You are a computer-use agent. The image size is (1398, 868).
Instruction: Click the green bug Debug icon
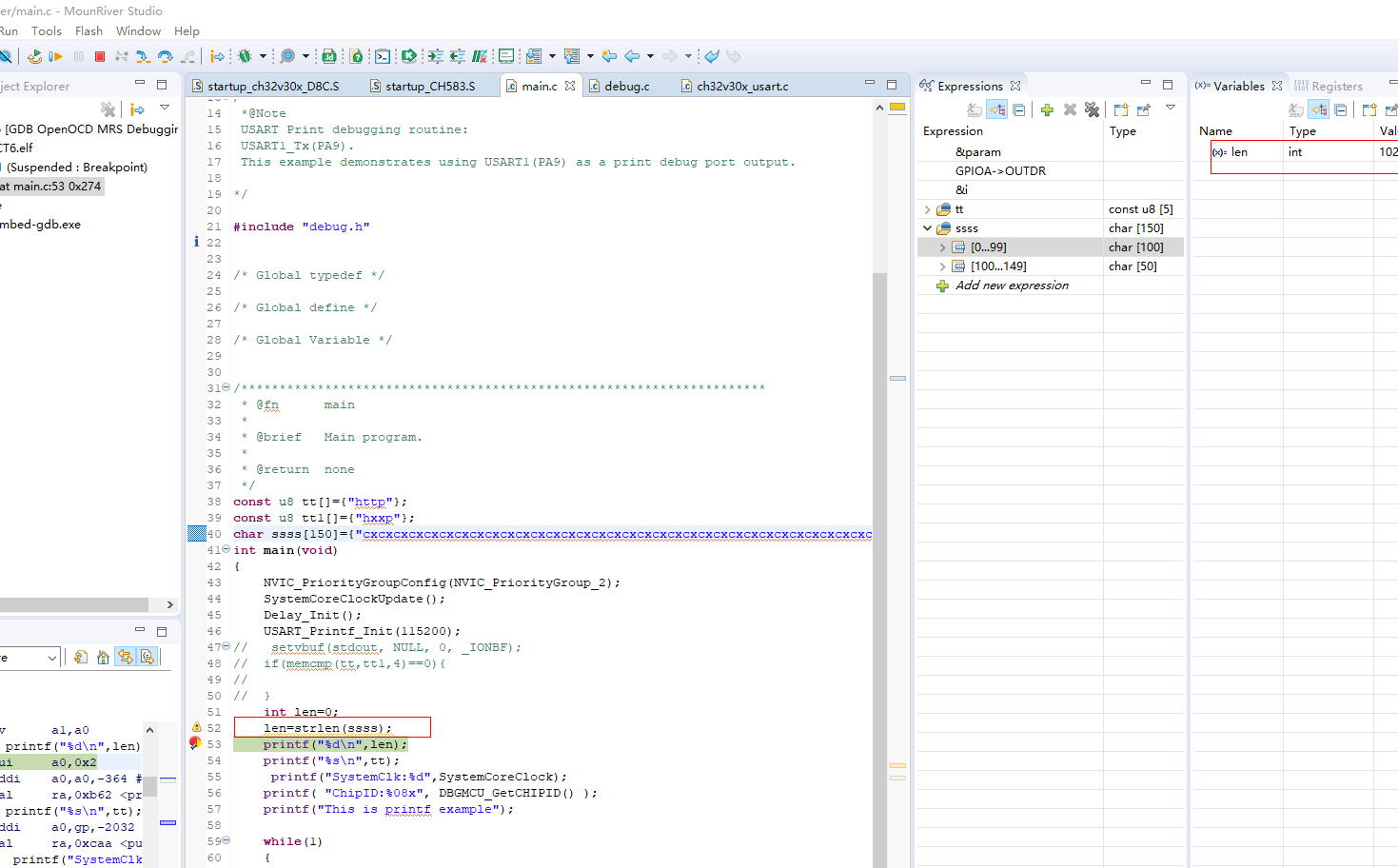[245, 56]
